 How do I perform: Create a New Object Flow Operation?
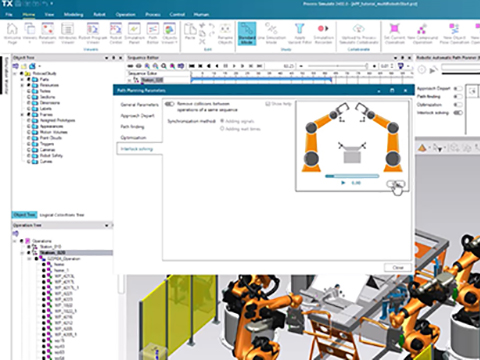454,33
